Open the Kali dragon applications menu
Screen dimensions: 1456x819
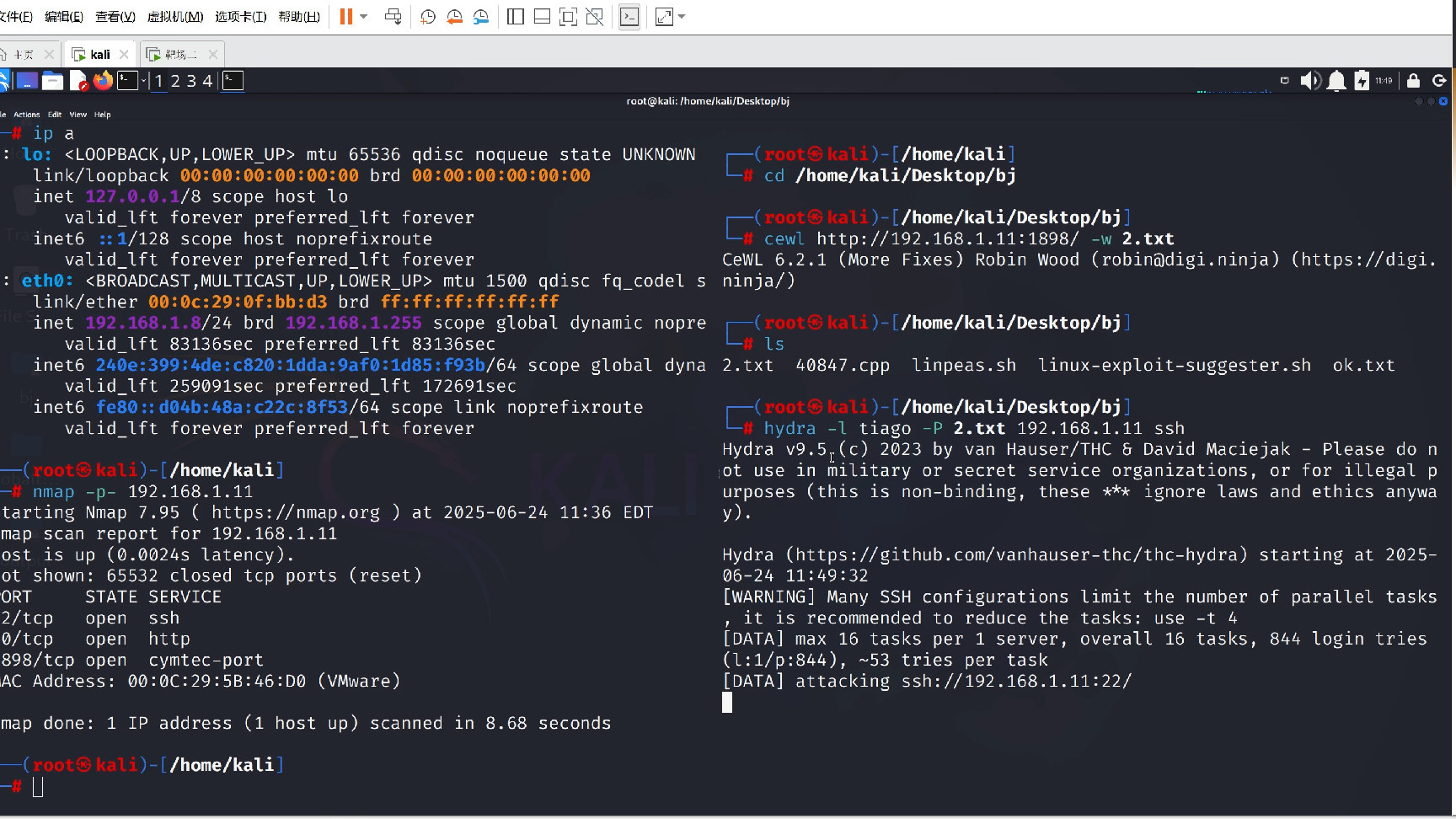[x=3, y=81]
